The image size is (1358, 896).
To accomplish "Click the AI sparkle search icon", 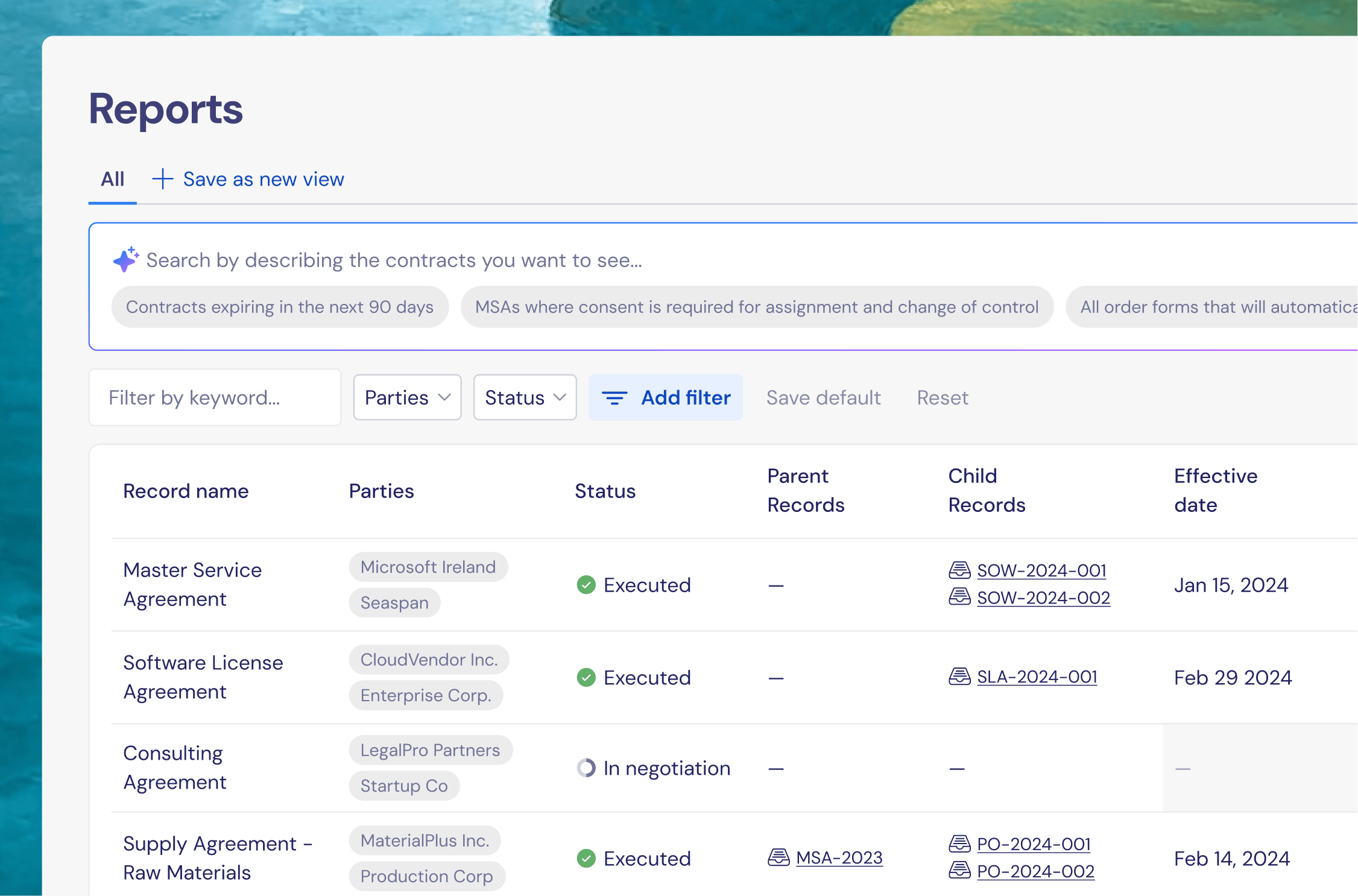I will pos(125,260).
